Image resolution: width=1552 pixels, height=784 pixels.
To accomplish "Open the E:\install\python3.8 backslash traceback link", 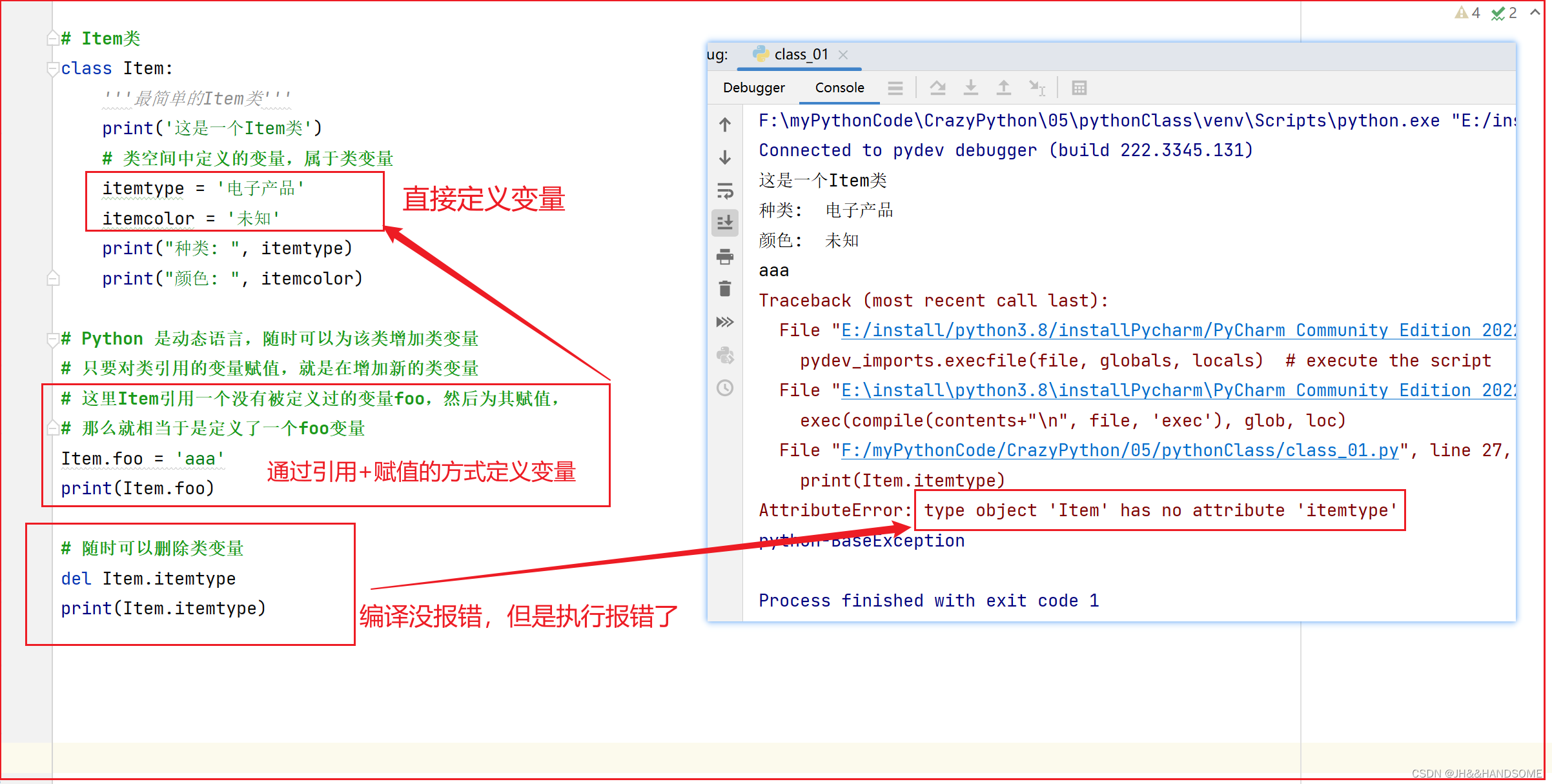I will point(1179,391).
